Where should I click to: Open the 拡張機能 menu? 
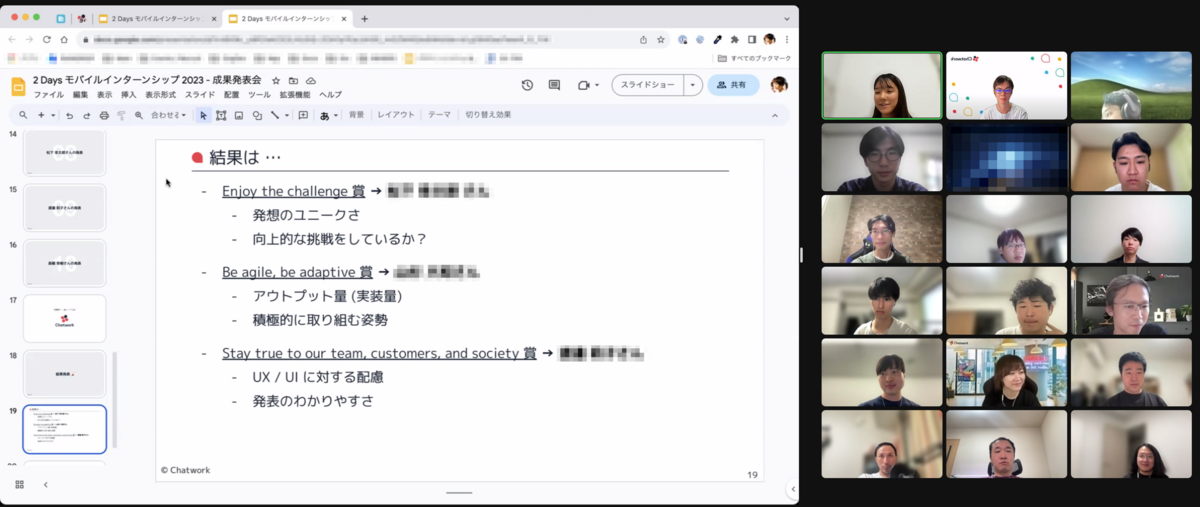coord(295,95)
